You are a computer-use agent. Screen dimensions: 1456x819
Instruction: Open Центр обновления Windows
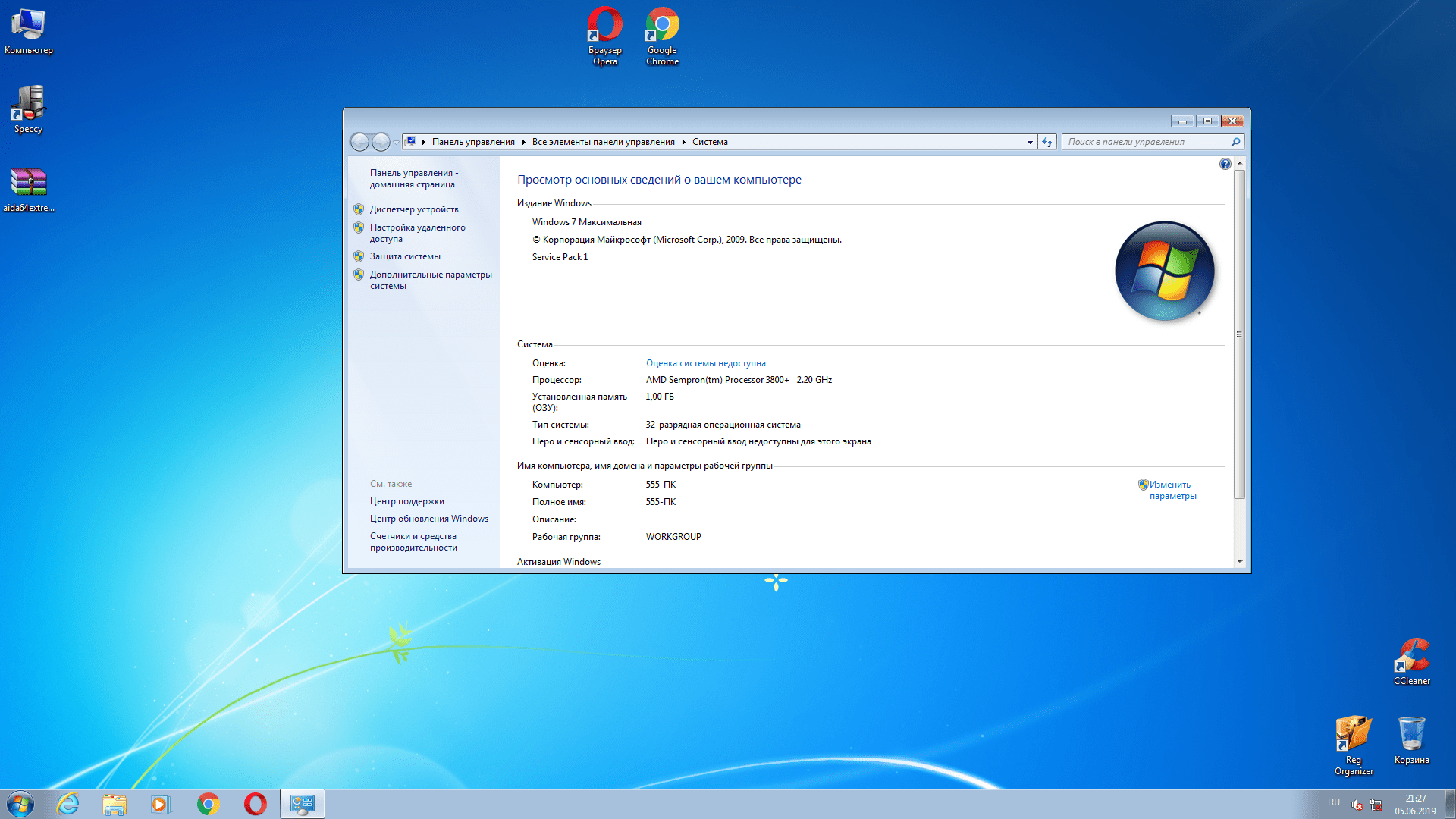click(x=428, y=519)
